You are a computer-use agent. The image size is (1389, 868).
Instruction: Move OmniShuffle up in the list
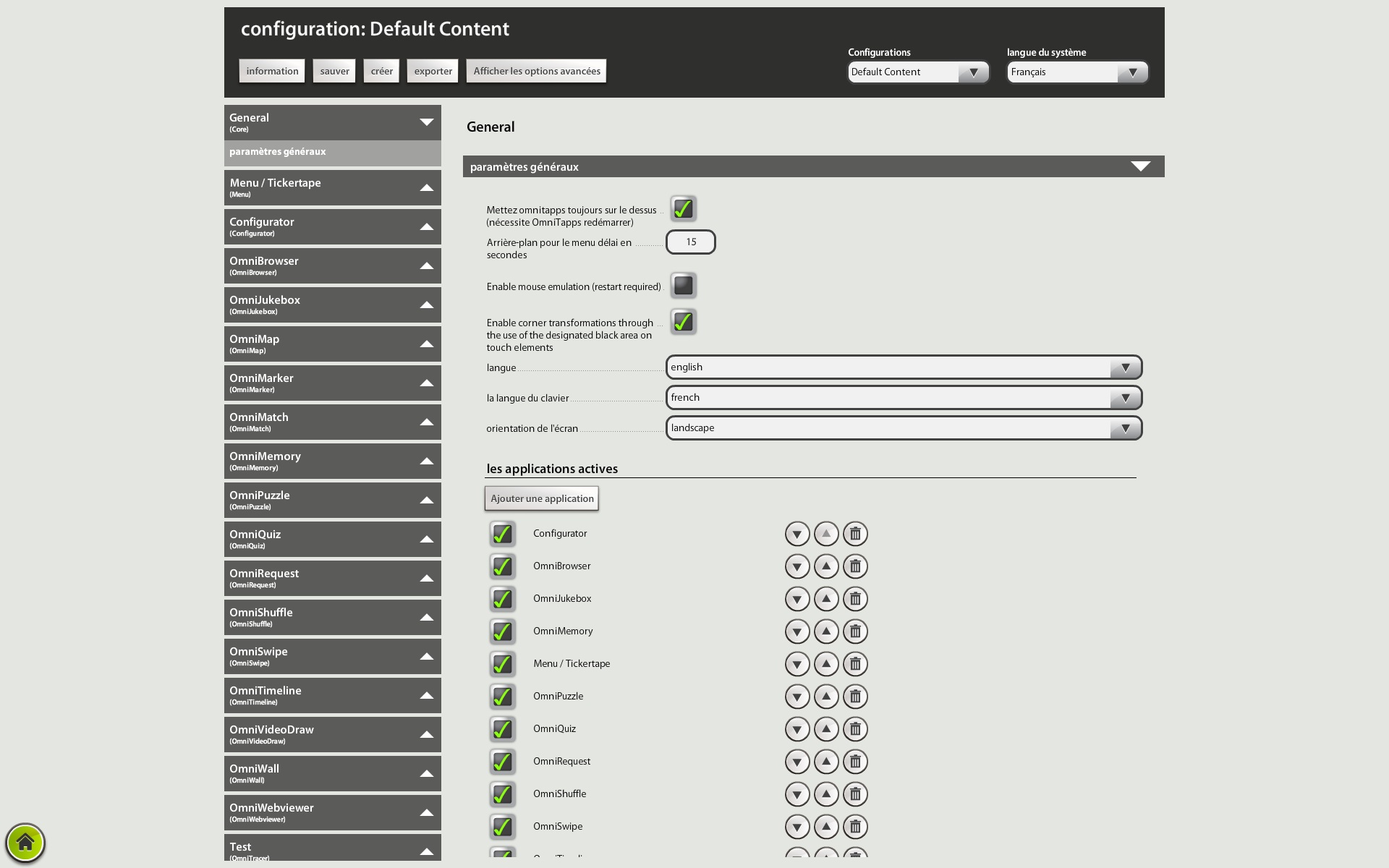pos(826,794)
